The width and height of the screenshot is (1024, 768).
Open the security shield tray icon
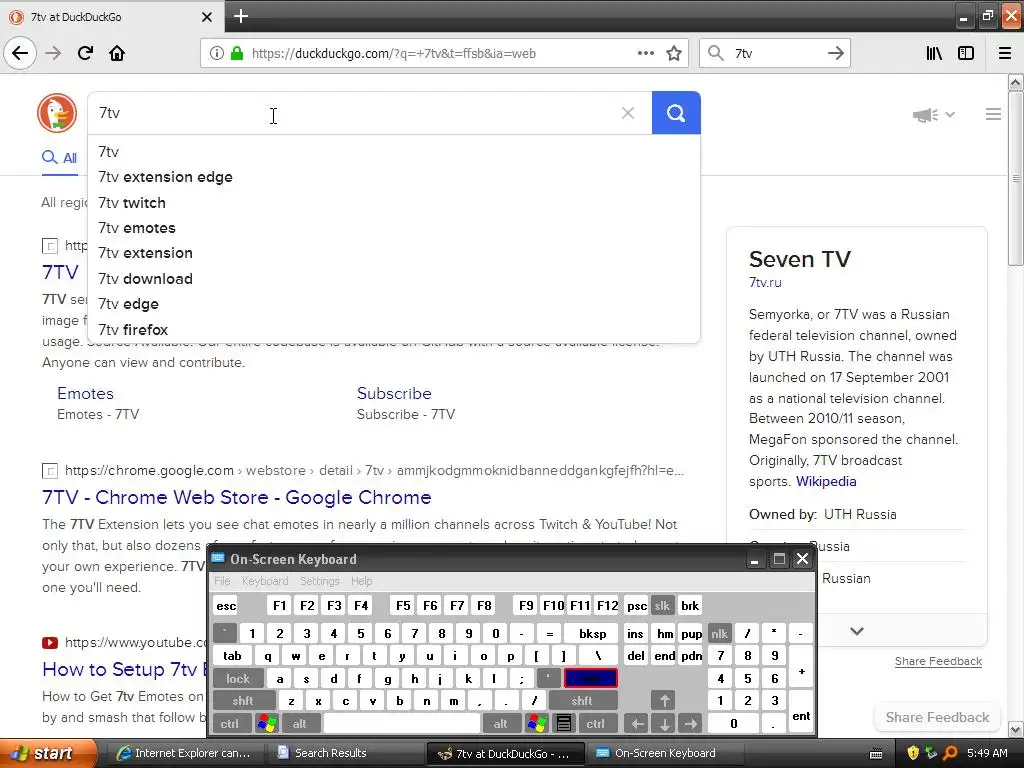coord(912,753)
